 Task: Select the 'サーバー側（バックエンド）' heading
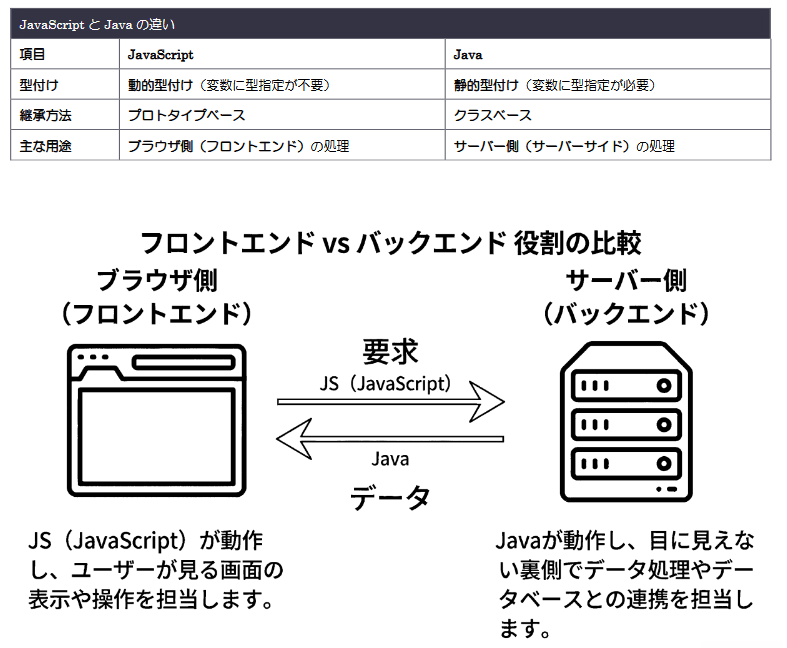(x=626, y=297)
